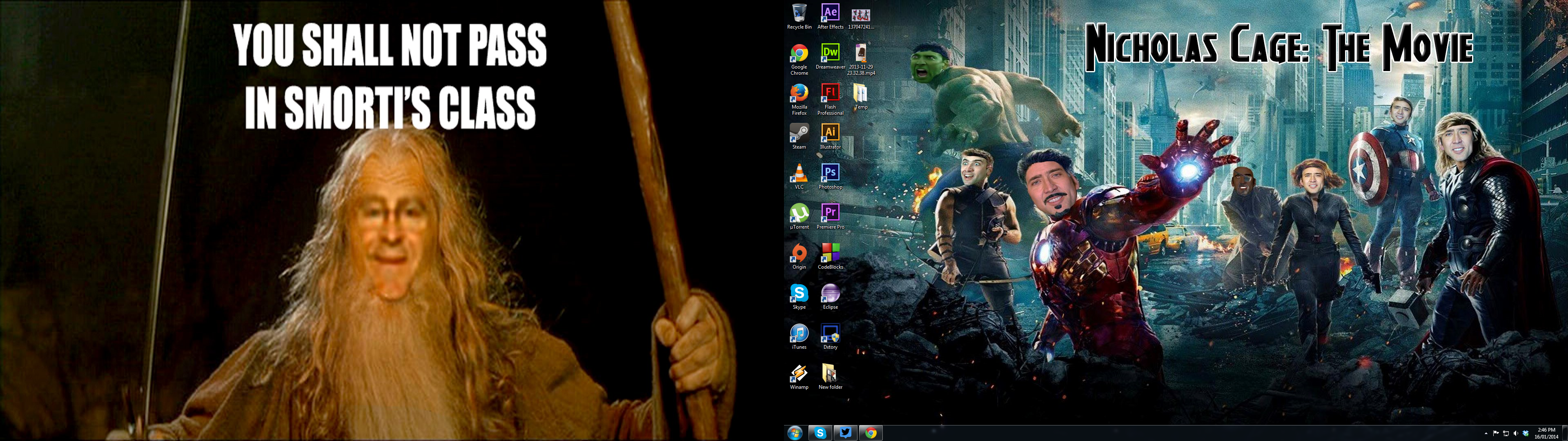Click the Temp folder icon
This screenshot has width=1568, height=441.
click(861, 93)
